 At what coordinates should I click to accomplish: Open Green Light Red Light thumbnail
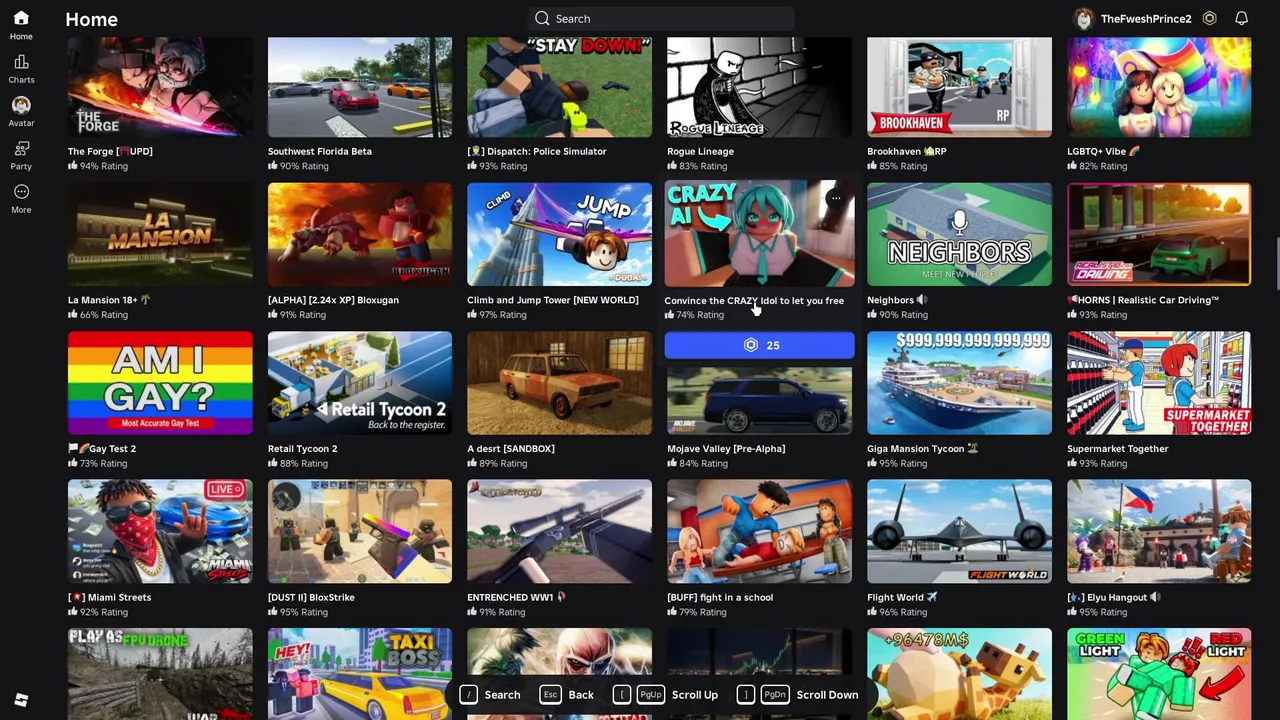(x=1159, y=673)
